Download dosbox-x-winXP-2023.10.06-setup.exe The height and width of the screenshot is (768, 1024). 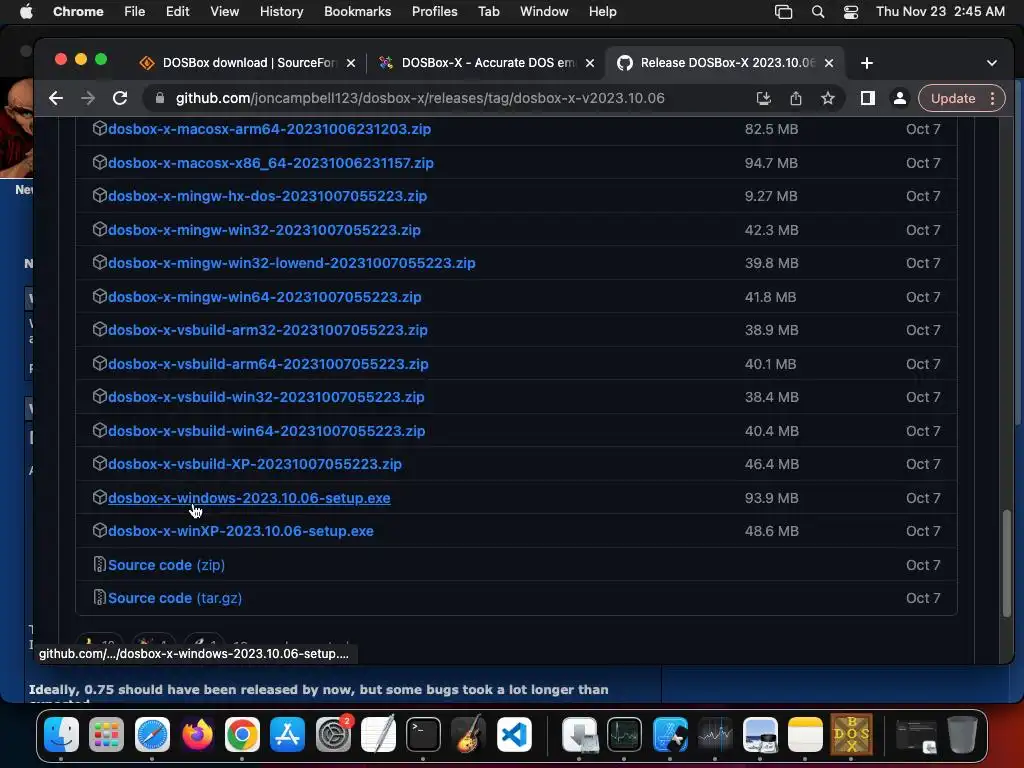coord(240,531)
